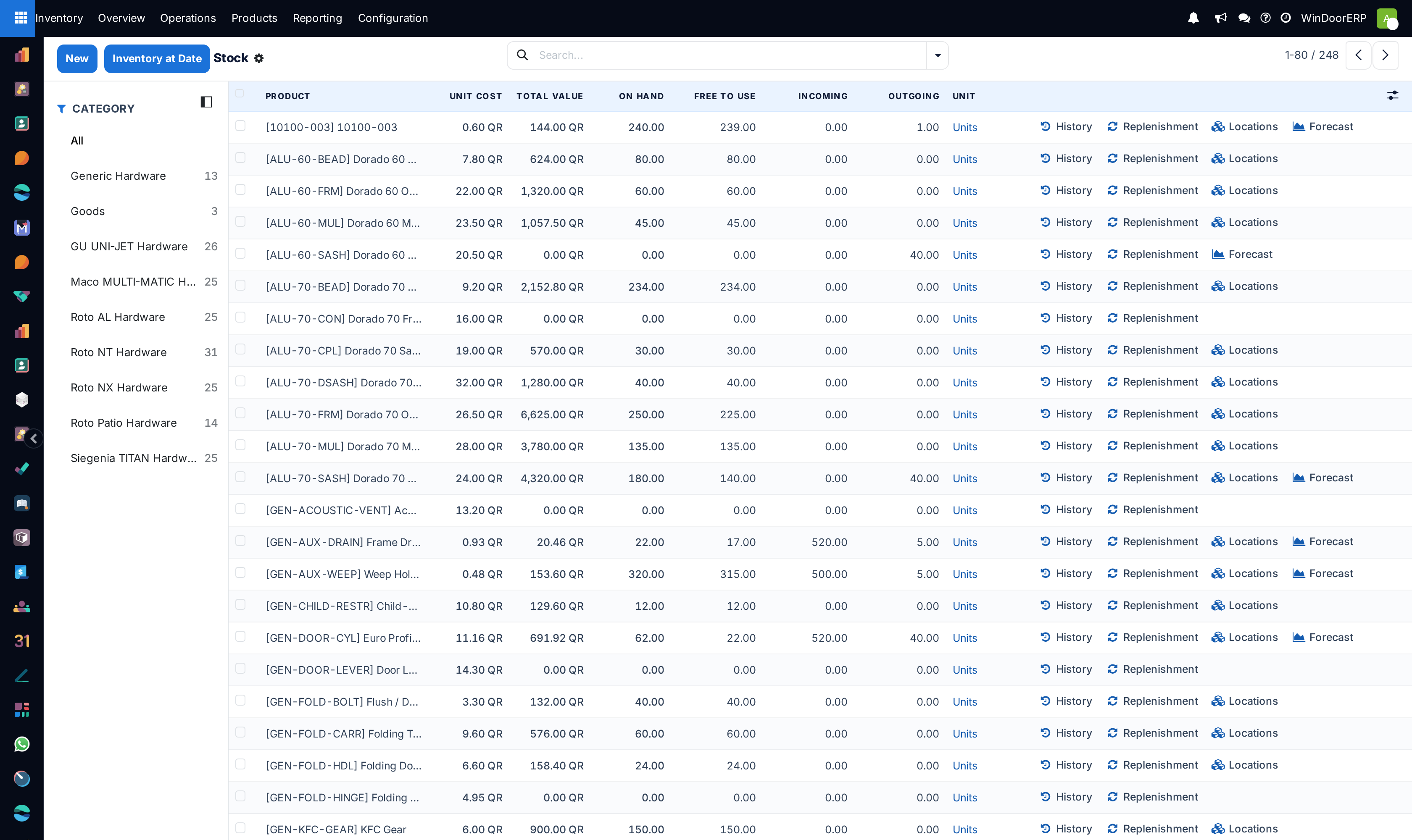Go to next page of records

tap(1385, 55)
